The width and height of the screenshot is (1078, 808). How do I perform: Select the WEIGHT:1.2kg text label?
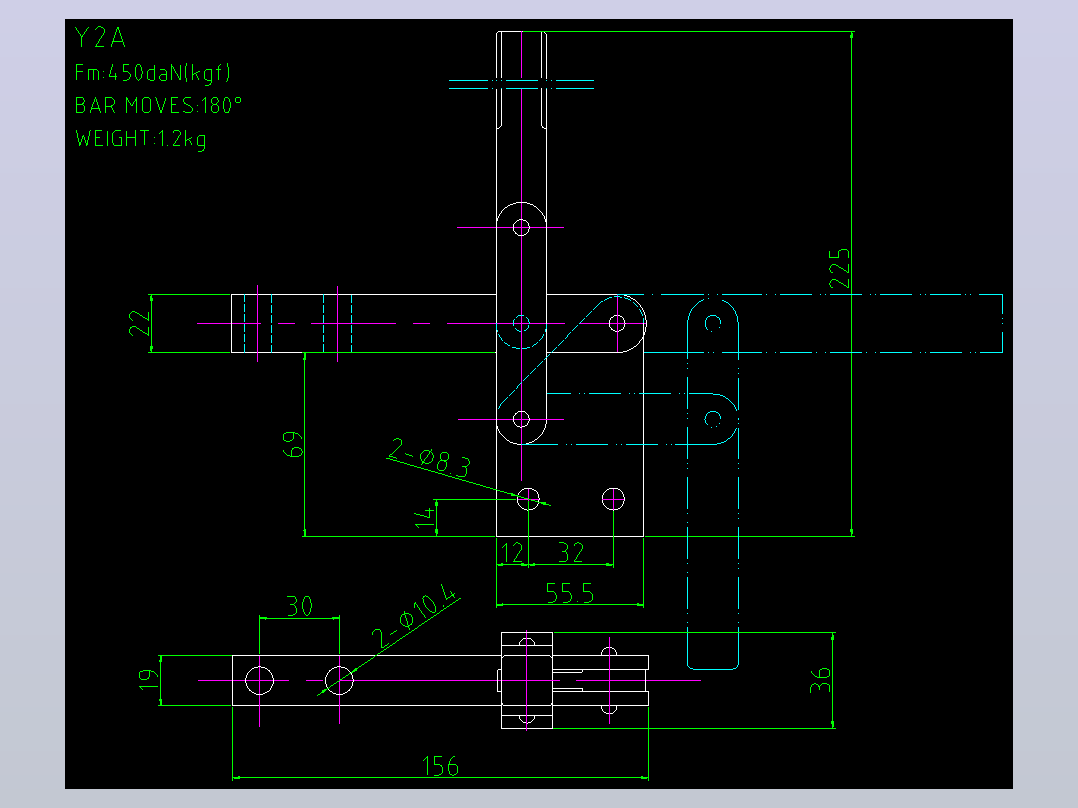tap(140, 139)
